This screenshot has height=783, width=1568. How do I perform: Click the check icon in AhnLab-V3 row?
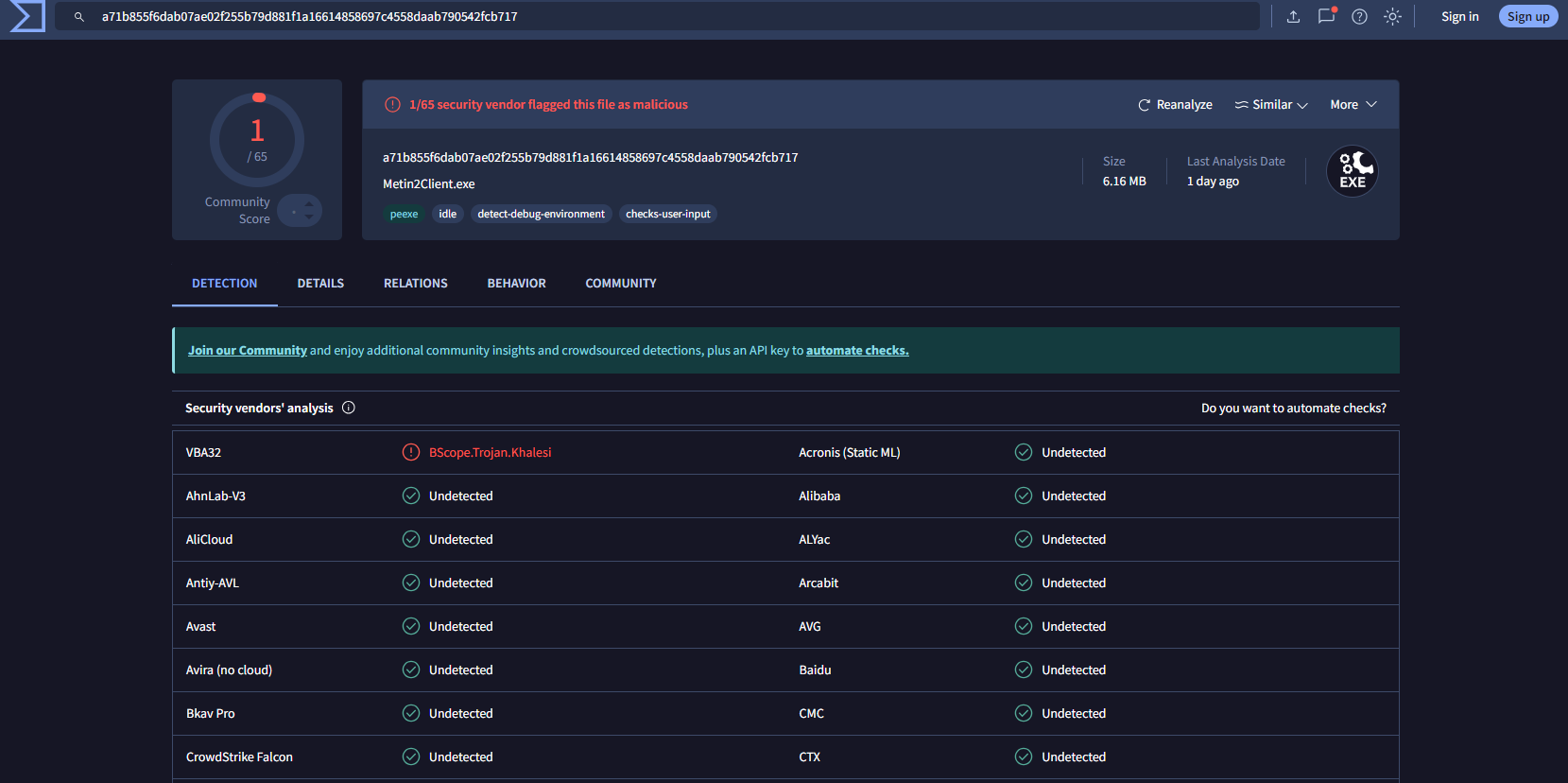click(411, 496)
